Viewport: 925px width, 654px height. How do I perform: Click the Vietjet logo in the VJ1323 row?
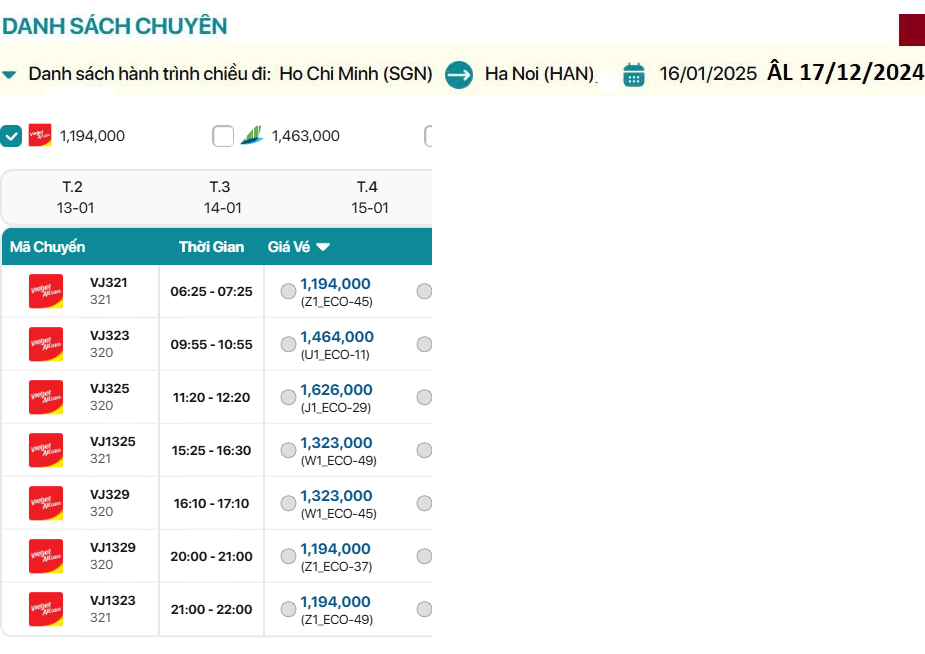[46, 609]
